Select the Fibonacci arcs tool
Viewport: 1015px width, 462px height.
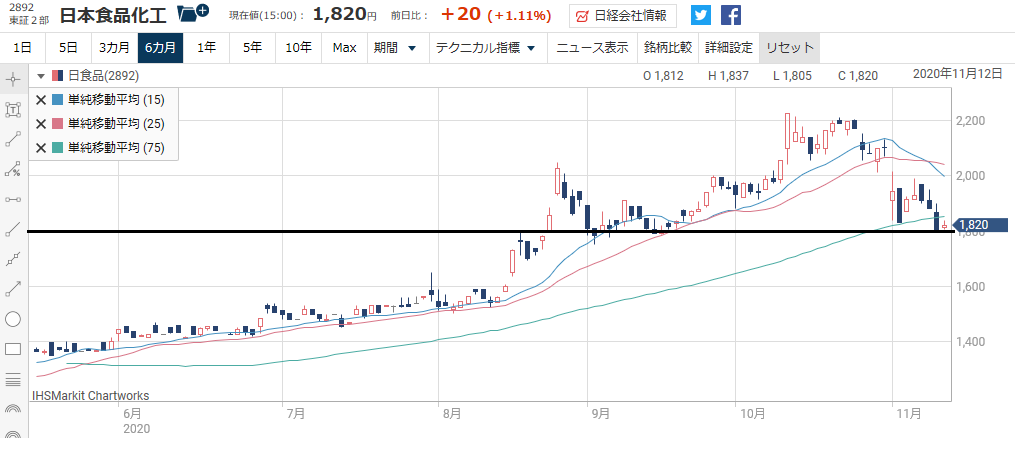tap(13, 409)
